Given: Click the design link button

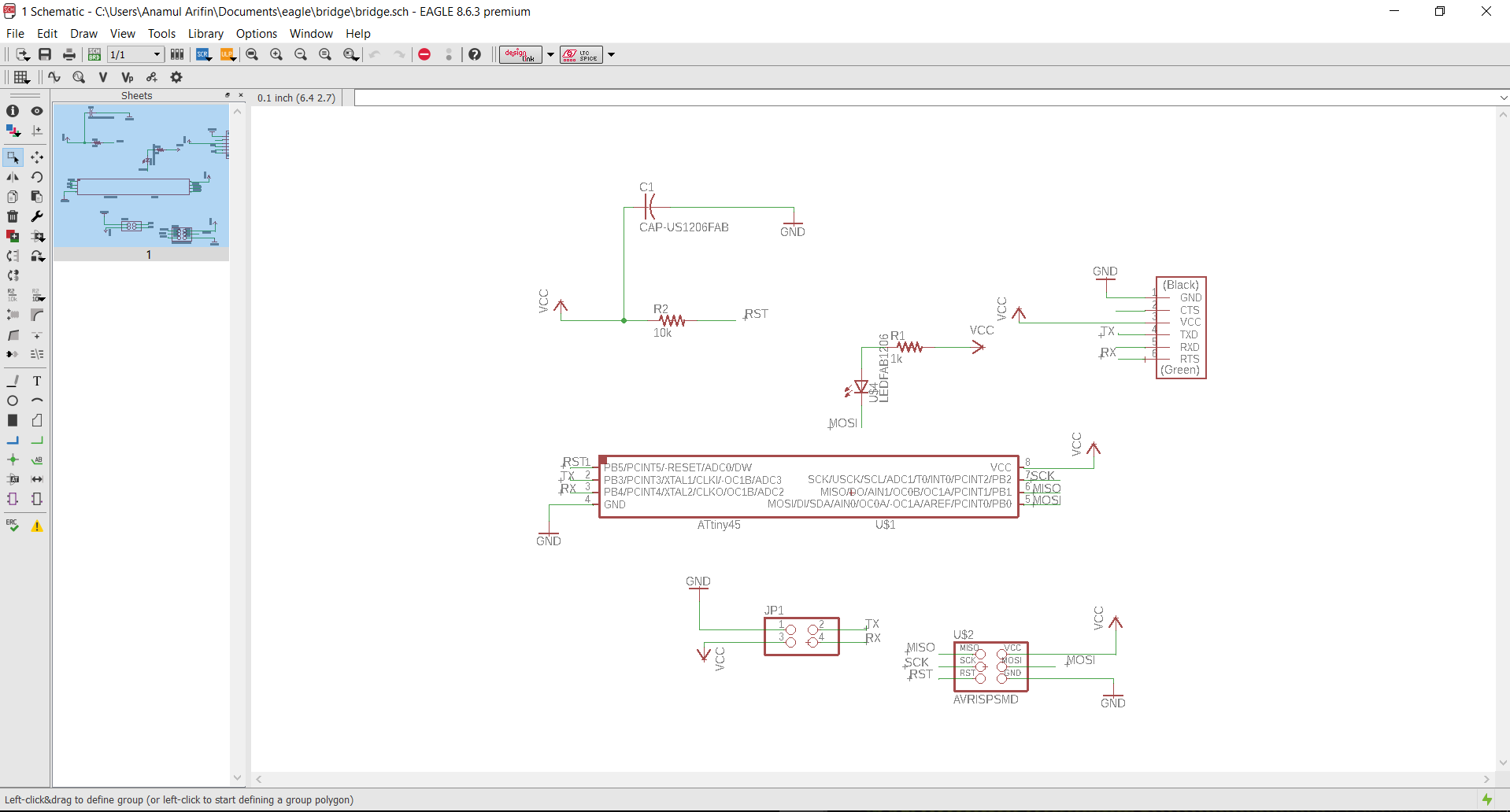Looking at the screenshot, I should tap(520, 54).
